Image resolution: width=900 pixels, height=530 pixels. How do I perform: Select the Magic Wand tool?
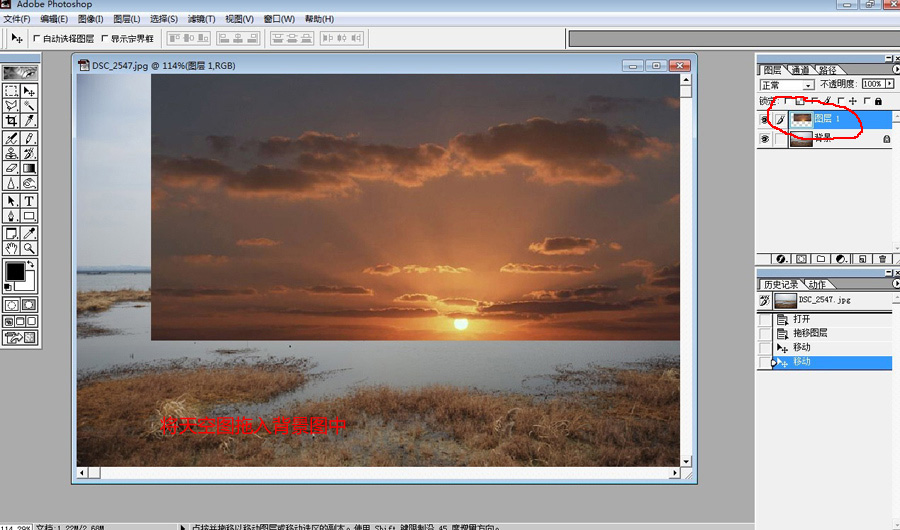click(x=29, y=106)
